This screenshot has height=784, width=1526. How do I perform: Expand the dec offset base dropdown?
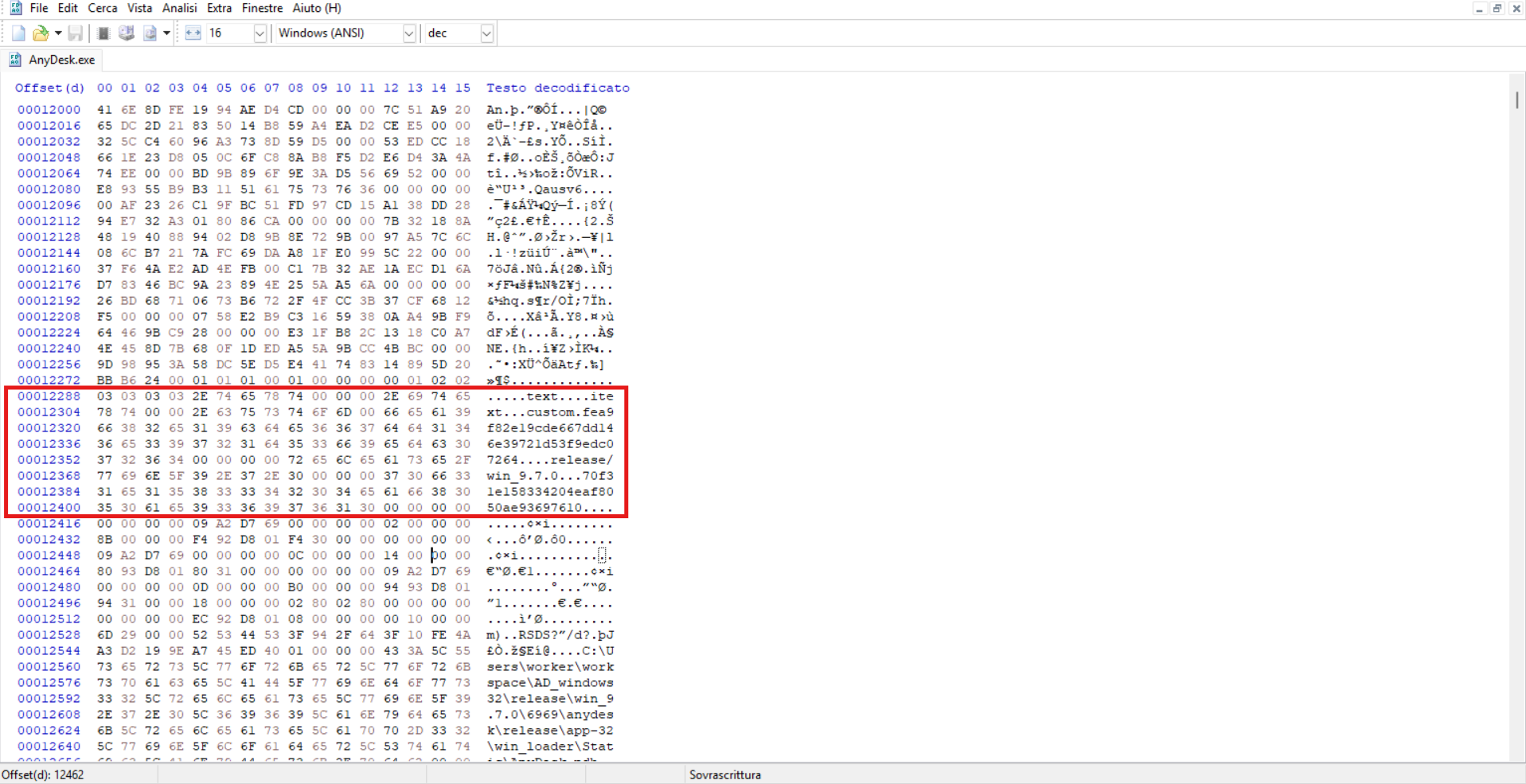coord(486,33)
